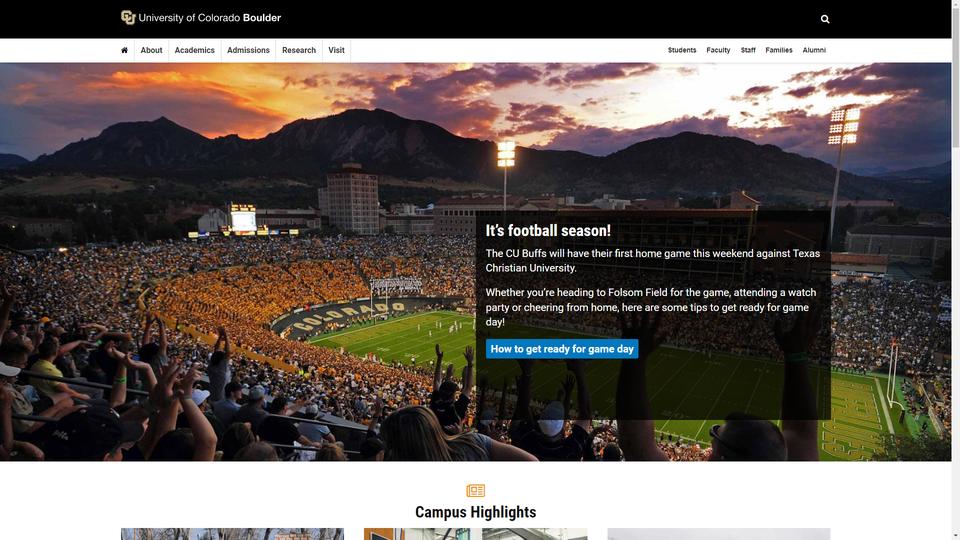
Task: Open the Families audience link
Action: (779, 50)
